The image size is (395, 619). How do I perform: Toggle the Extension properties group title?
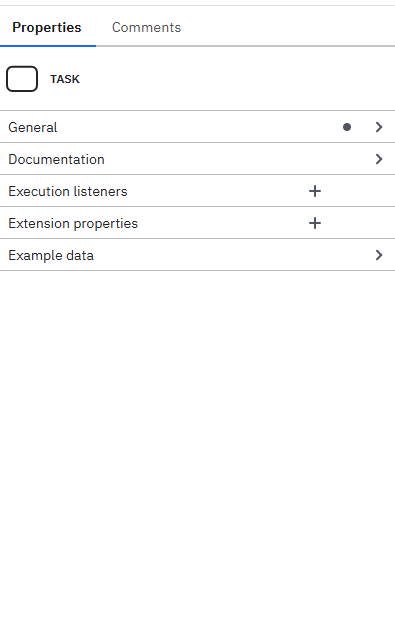pyautogui.click(x=73, y=223)
